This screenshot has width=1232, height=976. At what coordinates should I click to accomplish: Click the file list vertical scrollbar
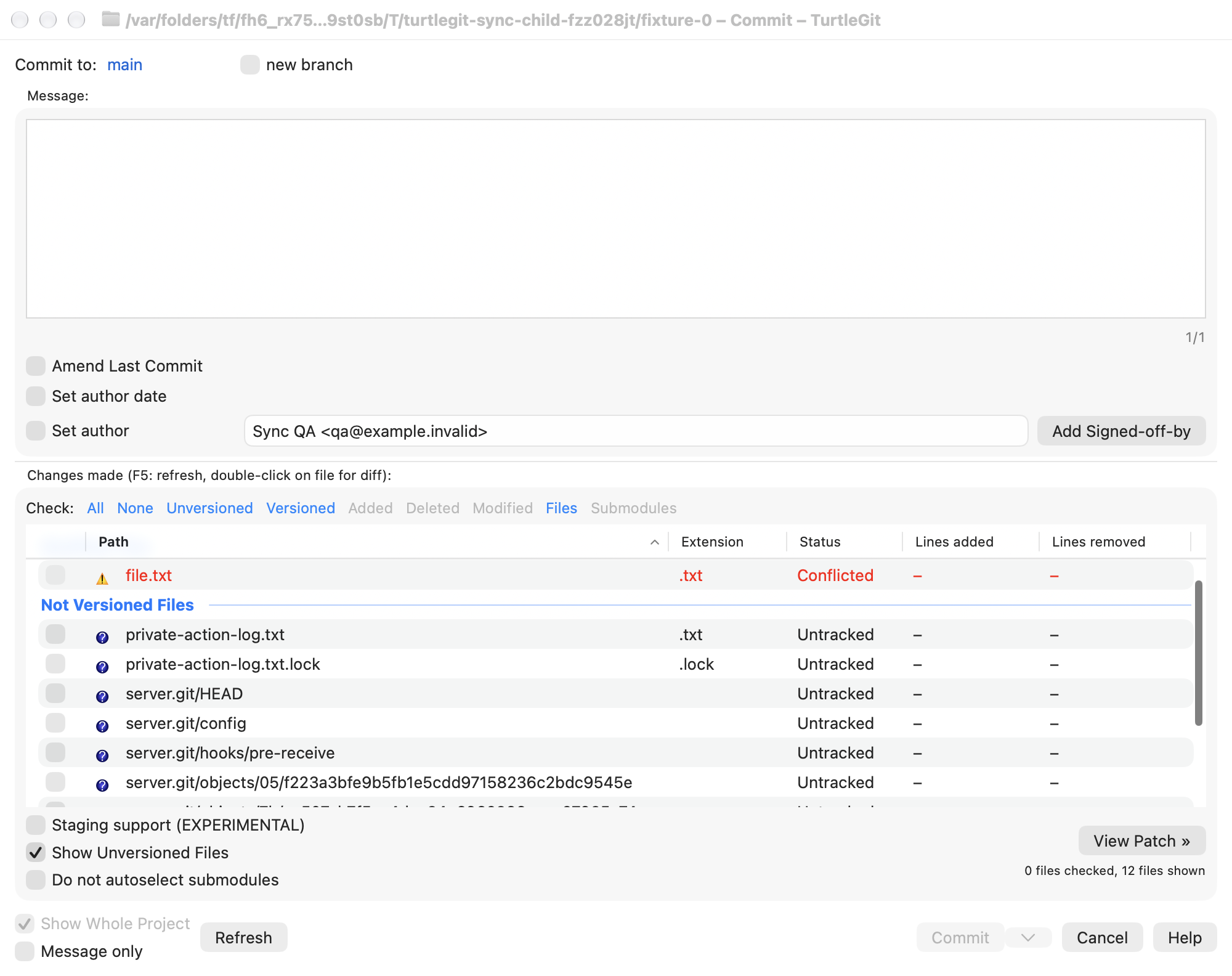click(x=1199, y=653)
